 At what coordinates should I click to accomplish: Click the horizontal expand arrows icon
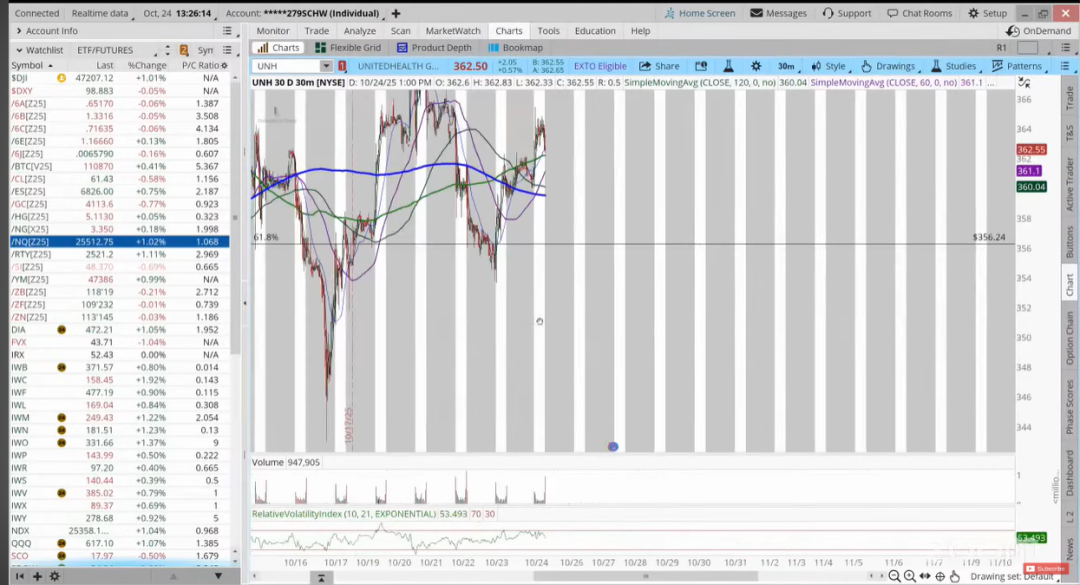pyautogui.click(x=925, y=576)
